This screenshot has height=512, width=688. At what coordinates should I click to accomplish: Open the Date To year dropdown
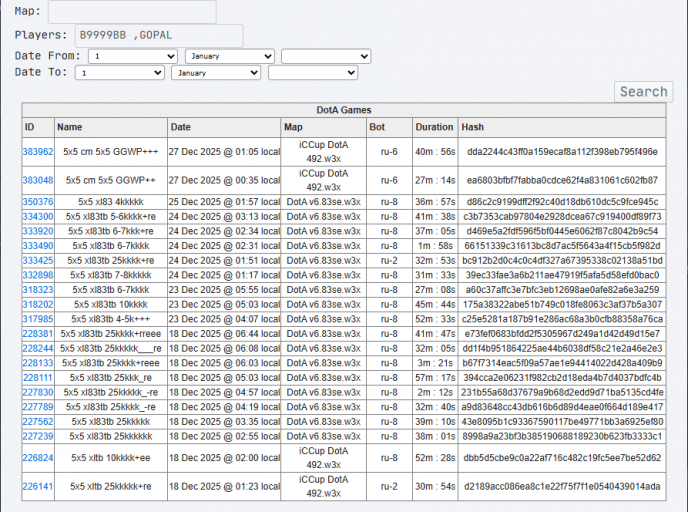(313, 73)
